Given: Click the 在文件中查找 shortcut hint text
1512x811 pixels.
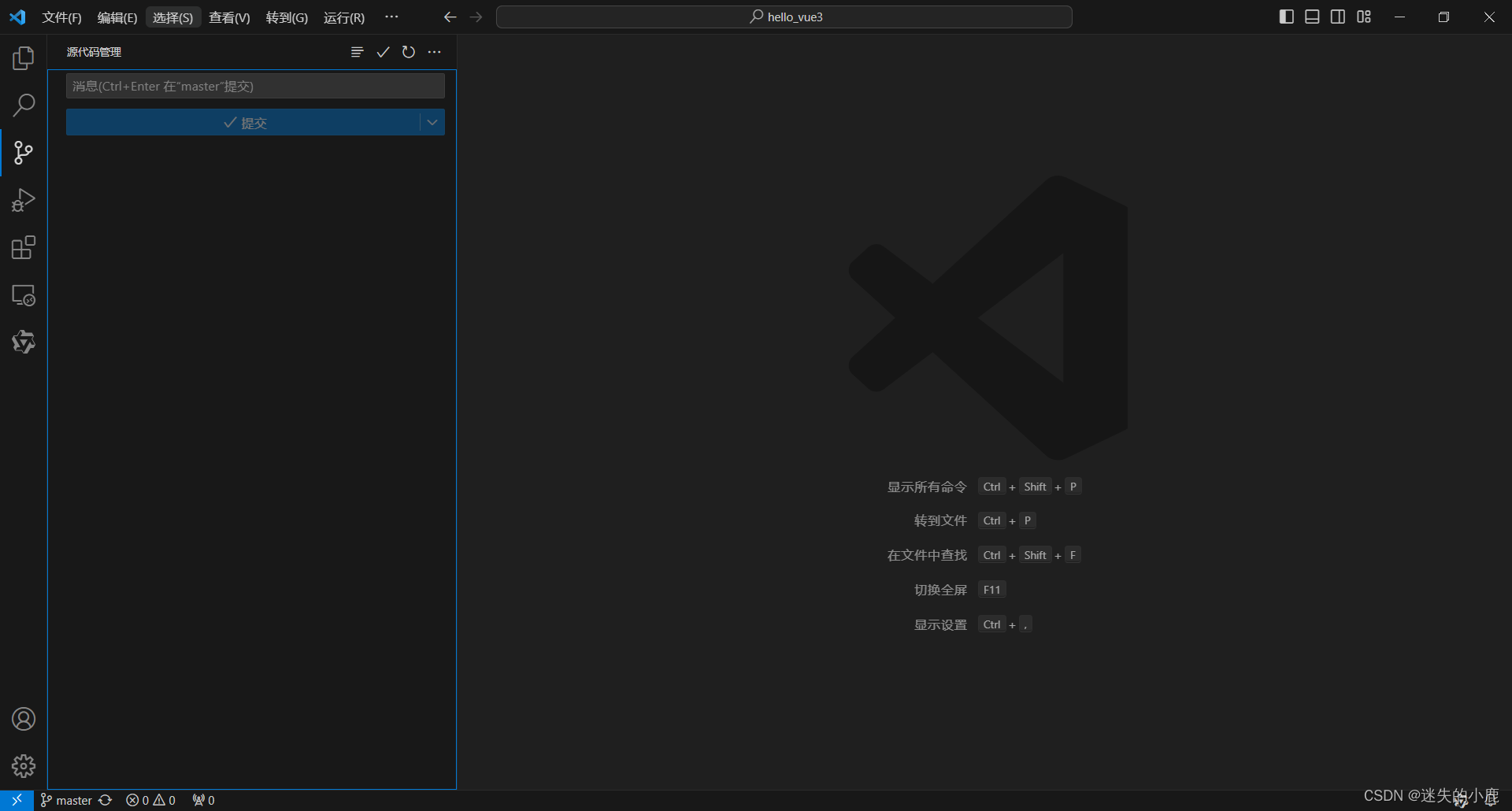Looking at the screenshot, I should (927, 555).
